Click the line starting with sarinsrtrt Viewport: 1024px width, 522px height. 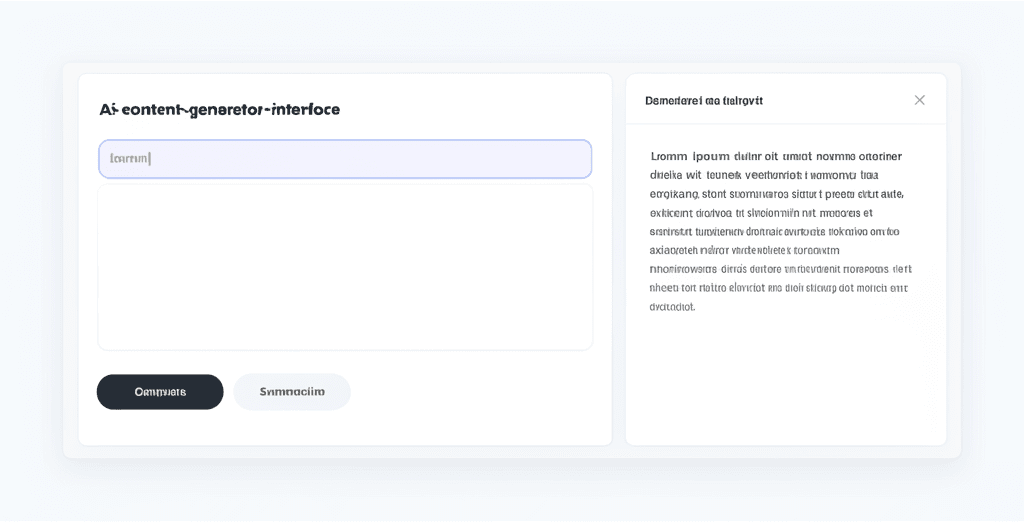[774, 232]
